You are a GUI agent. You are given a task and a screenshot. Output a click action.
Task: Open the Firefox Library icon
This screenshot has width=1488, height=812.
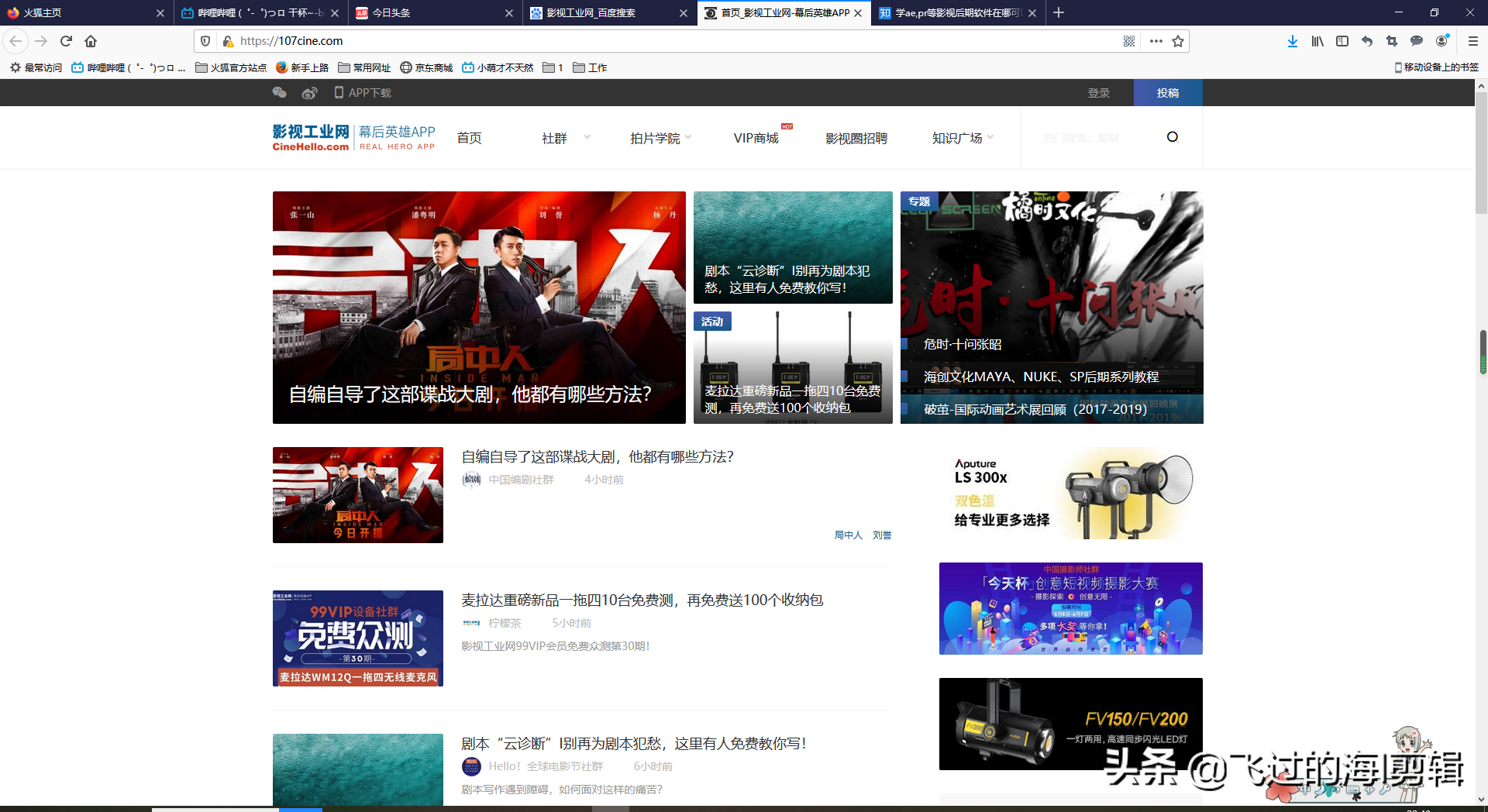click(1317, 41)
